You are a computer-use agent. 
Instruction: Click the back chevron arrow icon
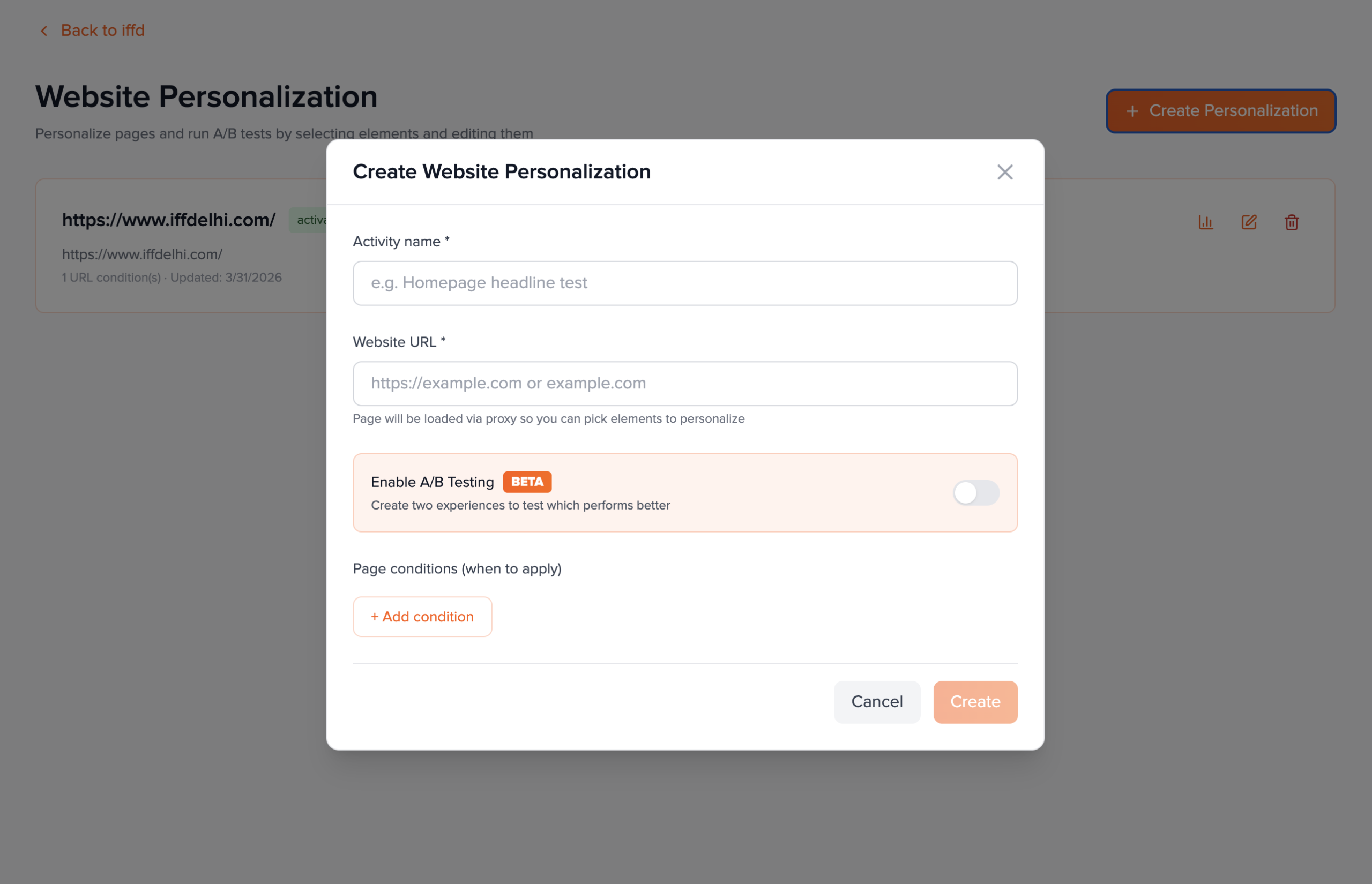(x=44, y=31)
